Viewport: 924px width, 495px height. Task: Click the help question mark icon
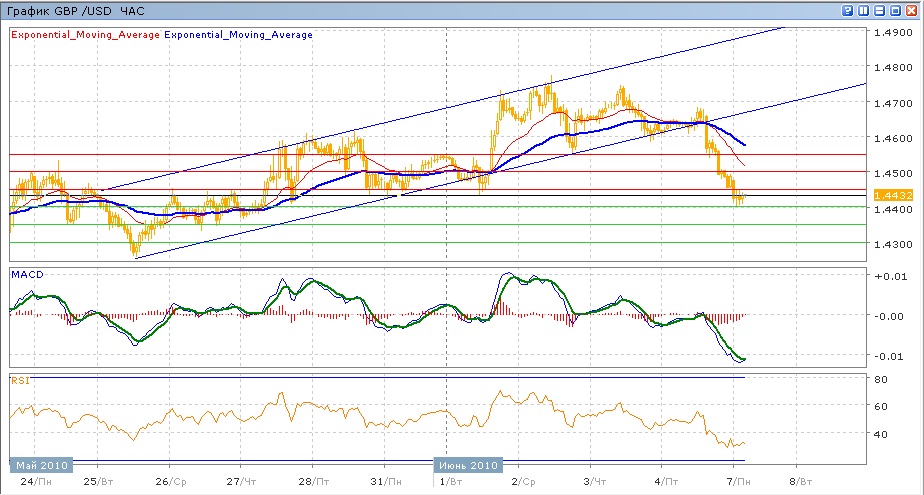[848, 11]
